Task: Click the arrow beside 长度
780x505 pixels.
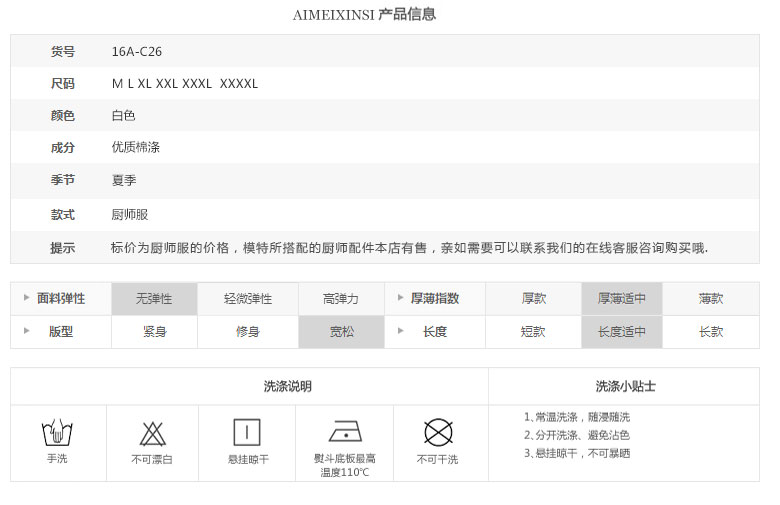Action: pos(400,330)
